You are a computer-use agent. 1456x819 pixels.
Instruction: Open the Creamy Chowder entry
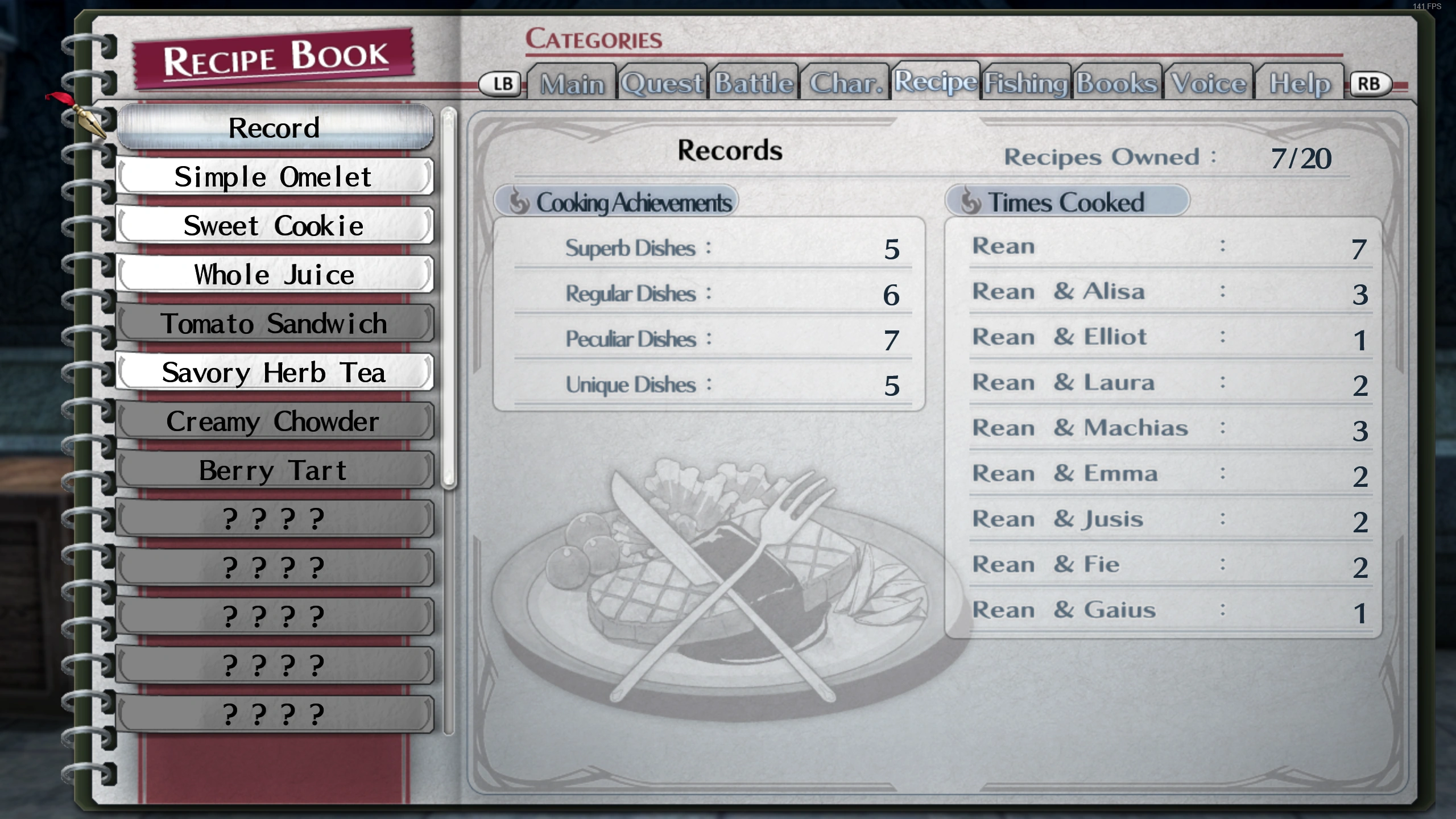tap(274, 421)
